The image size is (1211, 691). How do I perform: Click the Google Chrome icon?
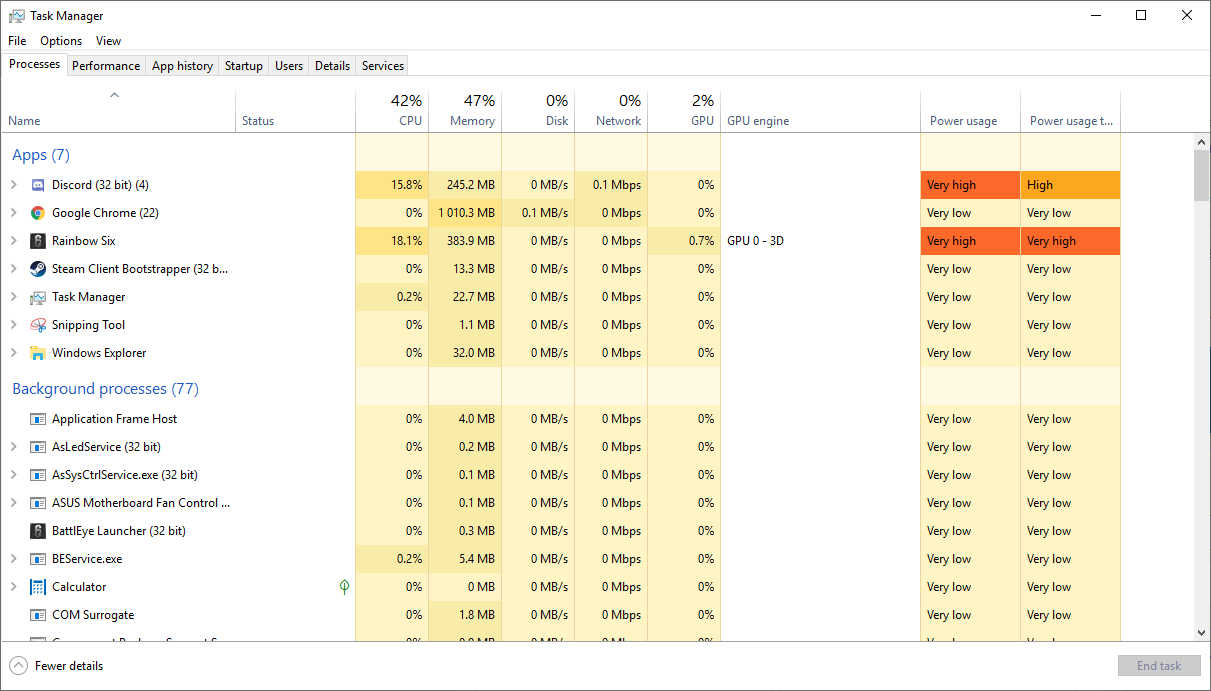coord(38,213)
